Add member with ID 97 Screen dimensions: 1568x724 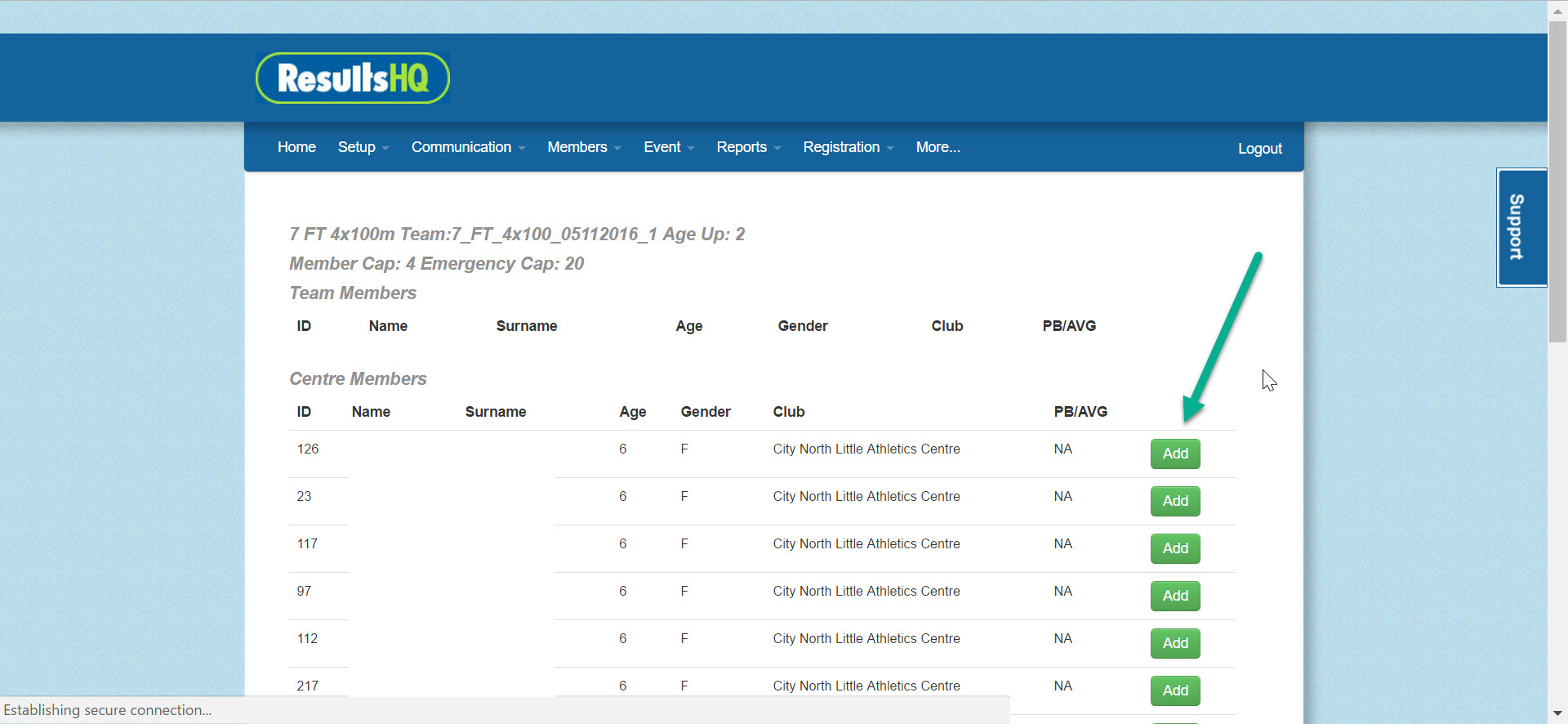pos(1175,596)
